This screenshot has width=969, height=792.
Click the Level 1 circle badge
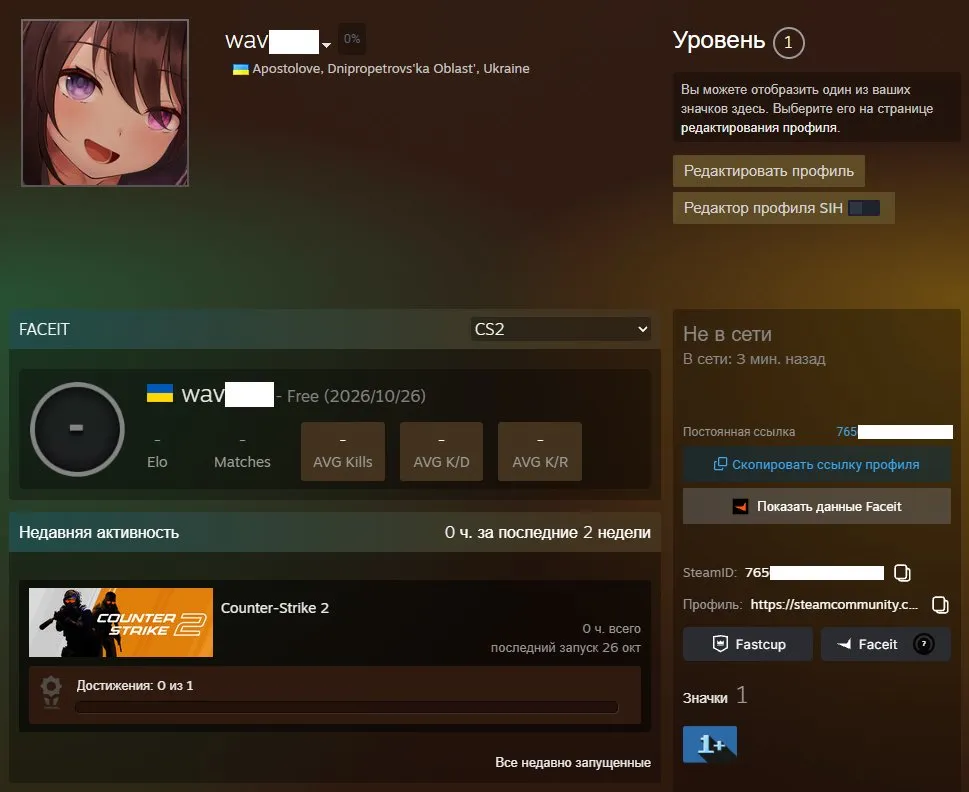click(x=788, y=43)
